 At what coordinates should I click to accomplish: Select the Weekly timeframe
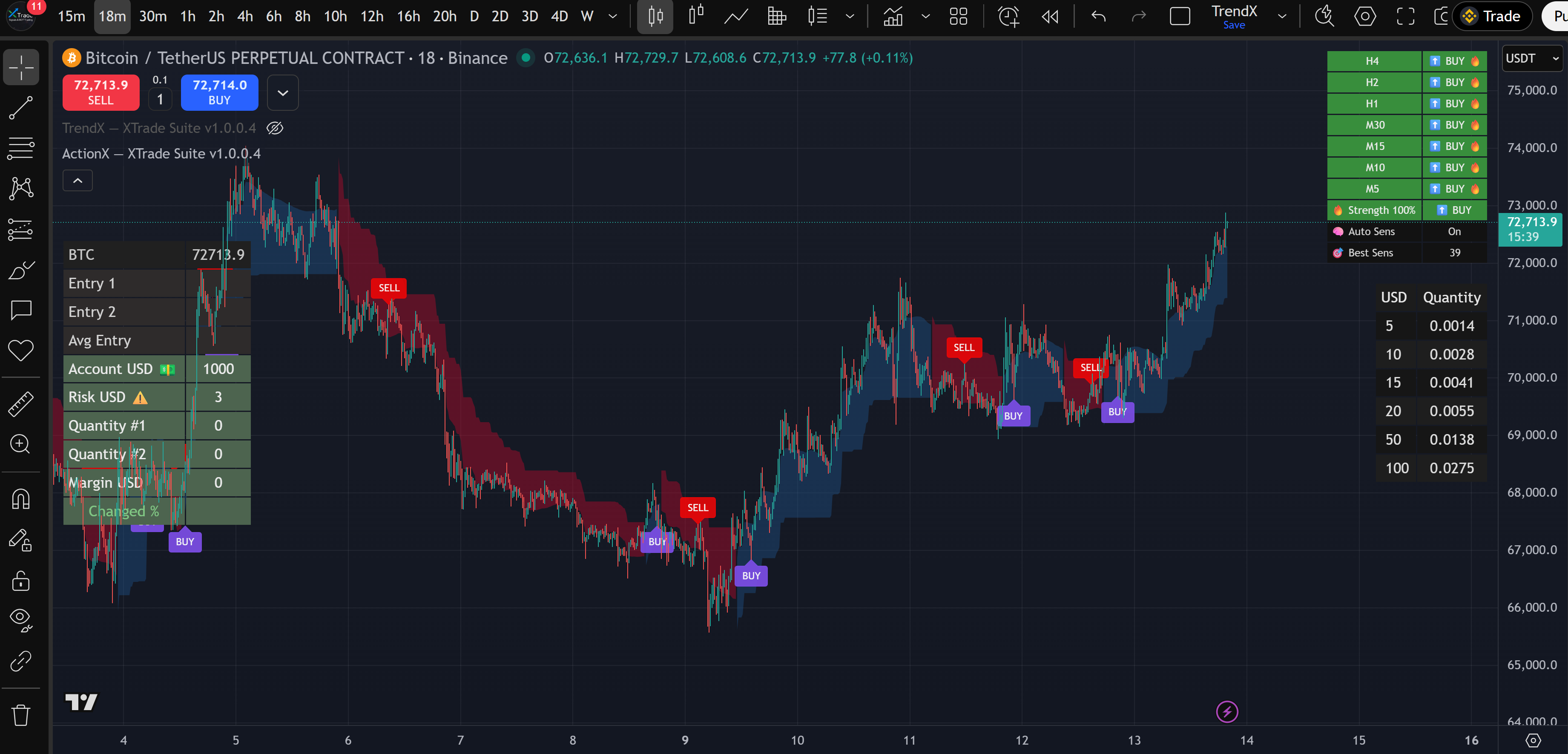586,17
